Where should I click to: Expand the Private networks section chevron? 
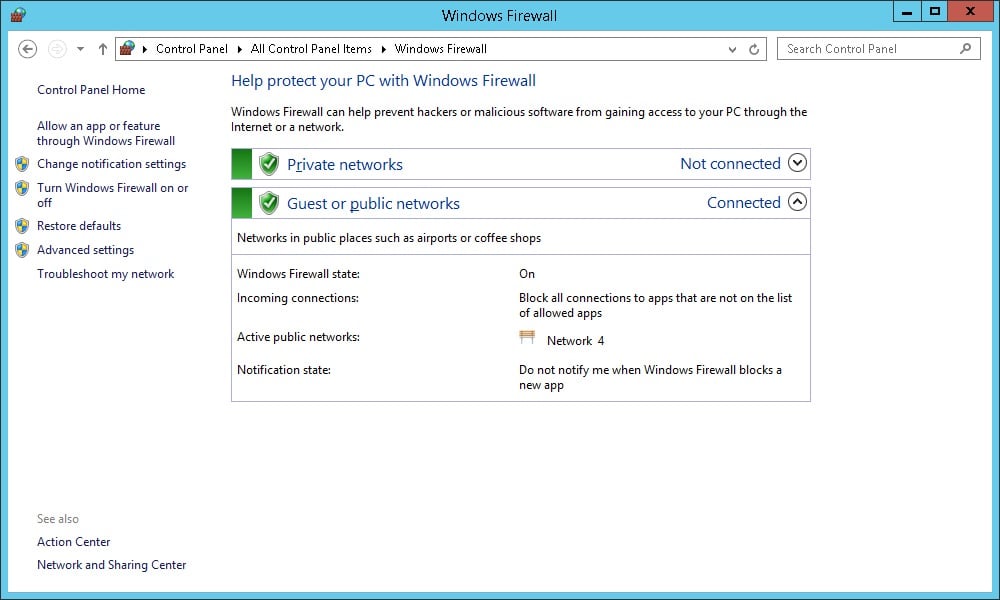(797, 163)
